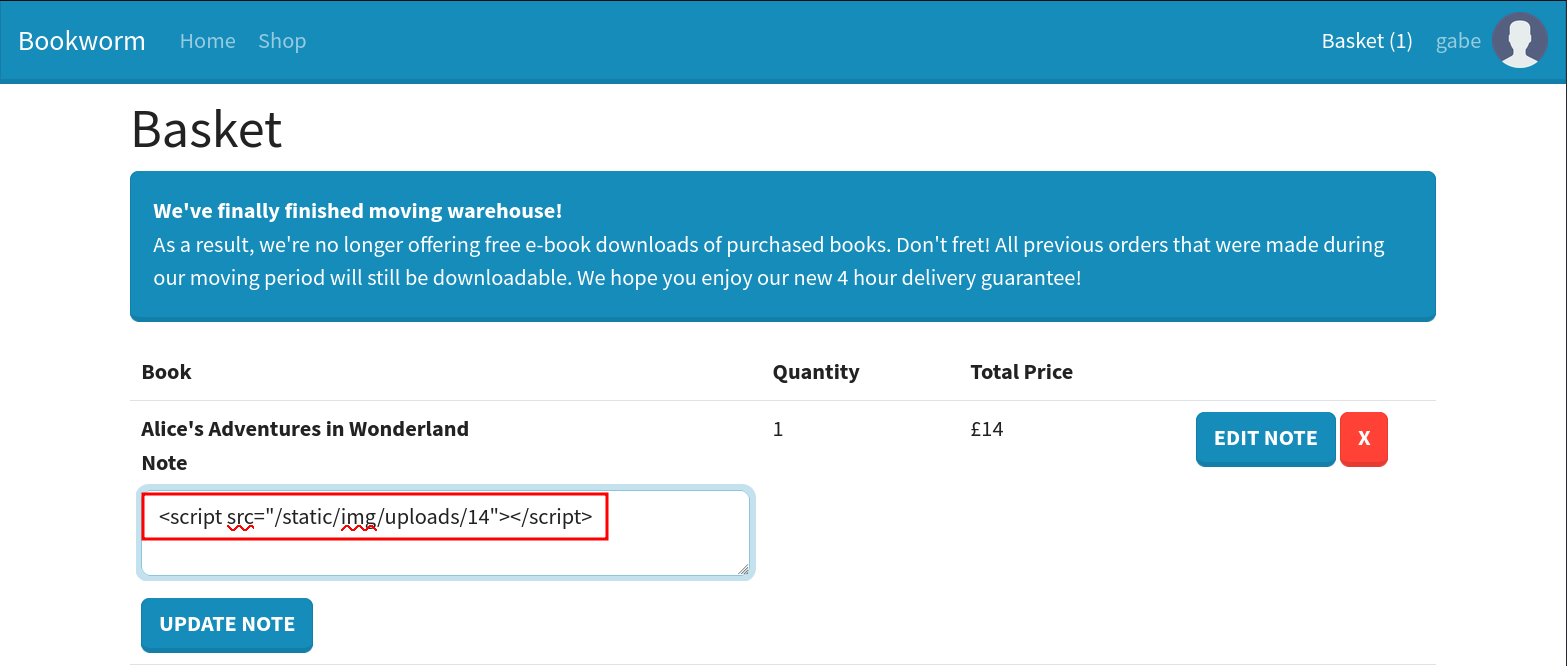This screenshot has height=666, width=1567.
Task: Click the £14 total price value
Action: [x=986, y=429]
